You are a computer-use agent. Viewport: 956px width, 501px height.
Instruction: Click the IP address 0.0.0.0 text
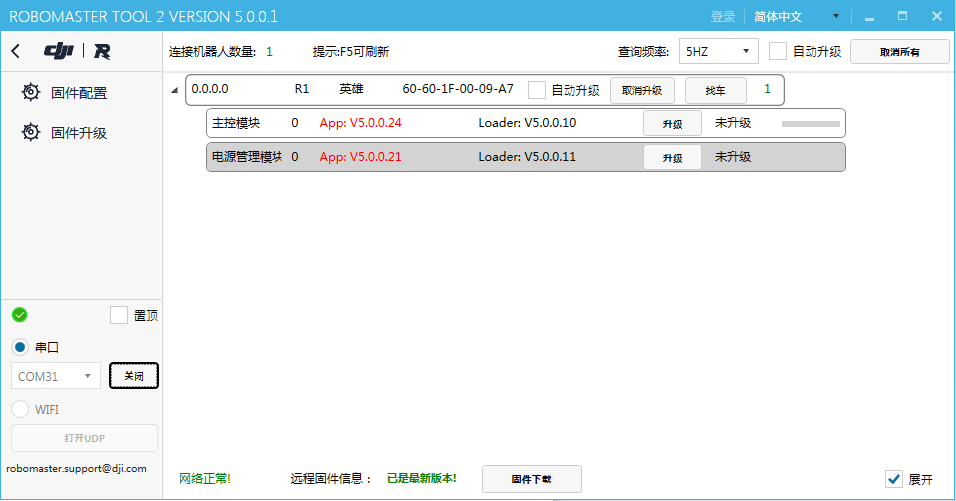[x=210, y=89]
